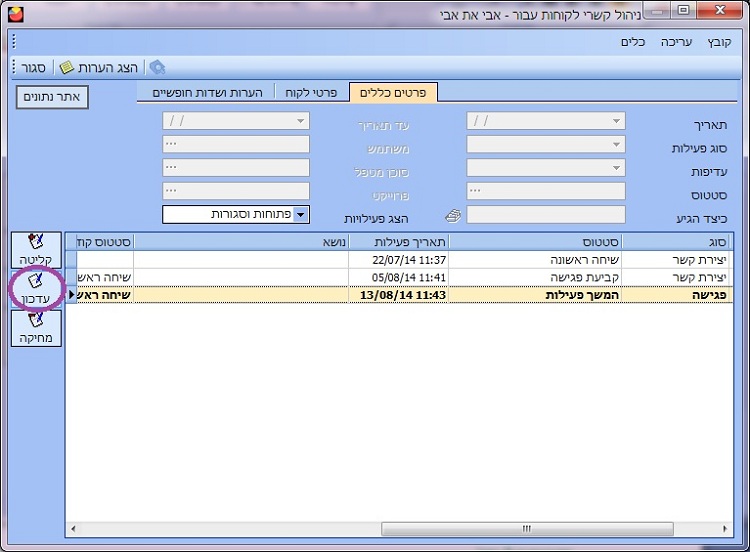Switch to the פרטי לקוח tab
Viewport: 750px width, 552px height.
click(x=311, y=92)
